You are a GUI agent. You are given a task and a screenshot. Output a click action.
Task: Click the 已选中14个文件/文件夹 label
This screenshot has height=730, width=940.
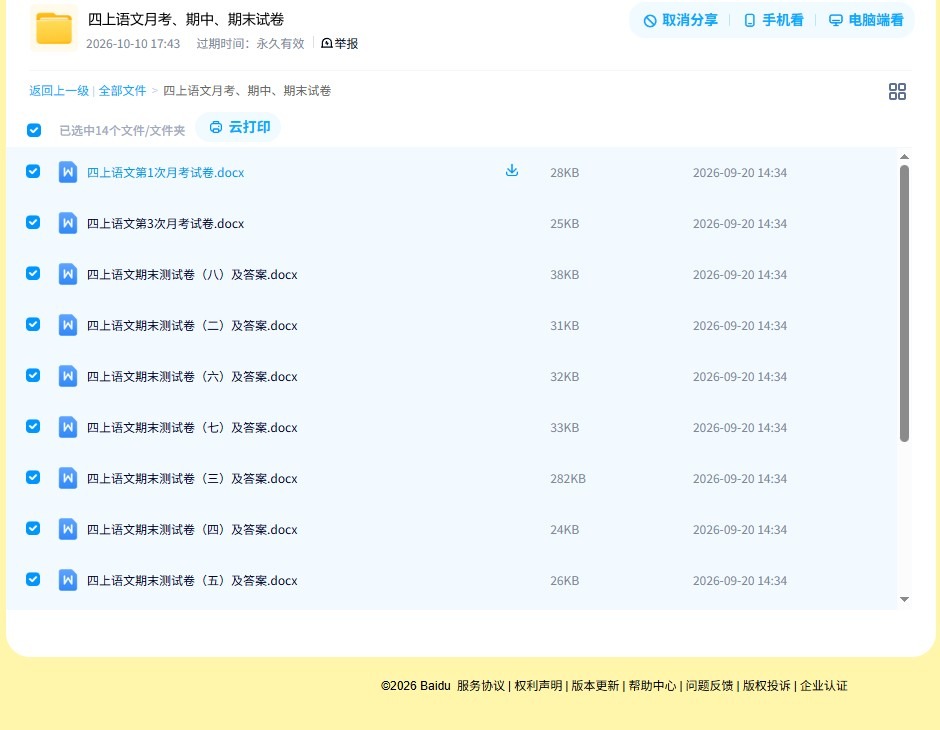[x=122, y=131]
